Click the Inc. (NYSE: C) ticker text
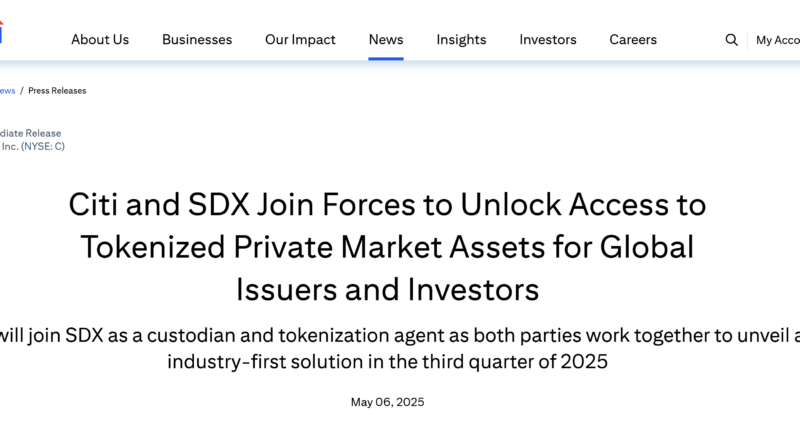 [x=33, y=146]
